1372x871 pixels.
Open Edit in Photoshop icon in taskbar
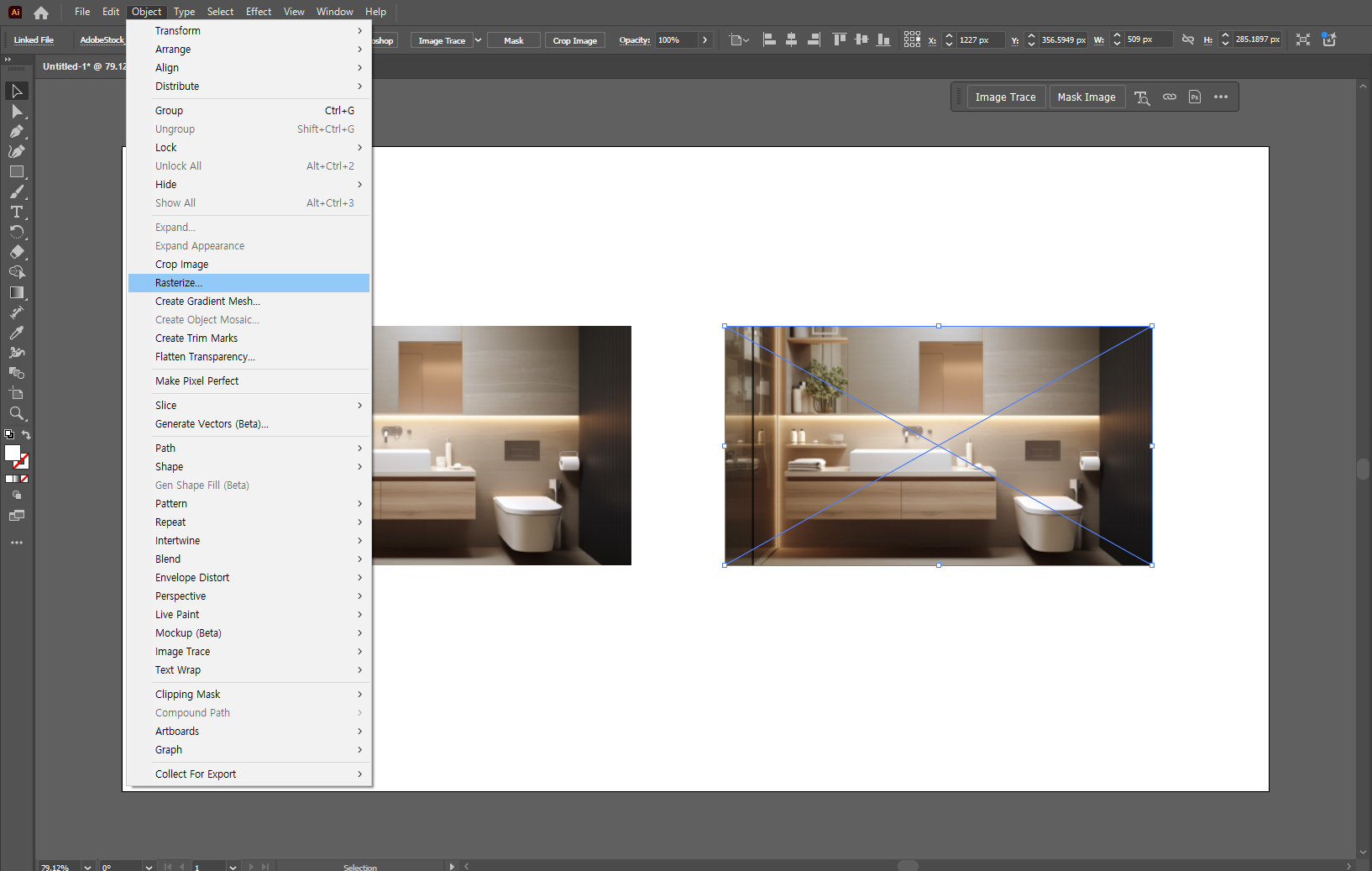click(1195, 97)
